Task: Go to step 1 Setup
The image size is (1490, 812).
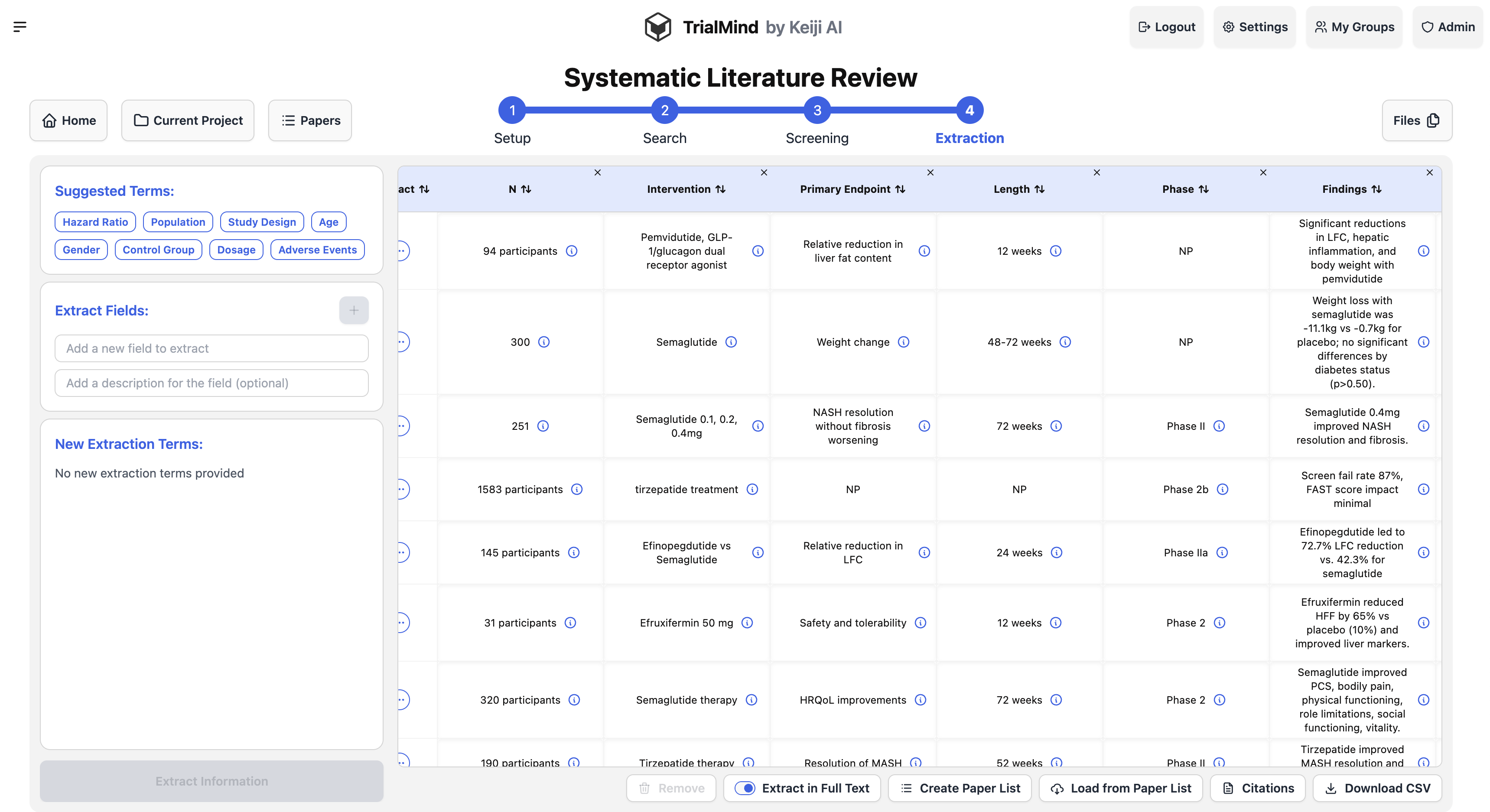Action: (512, 110)
